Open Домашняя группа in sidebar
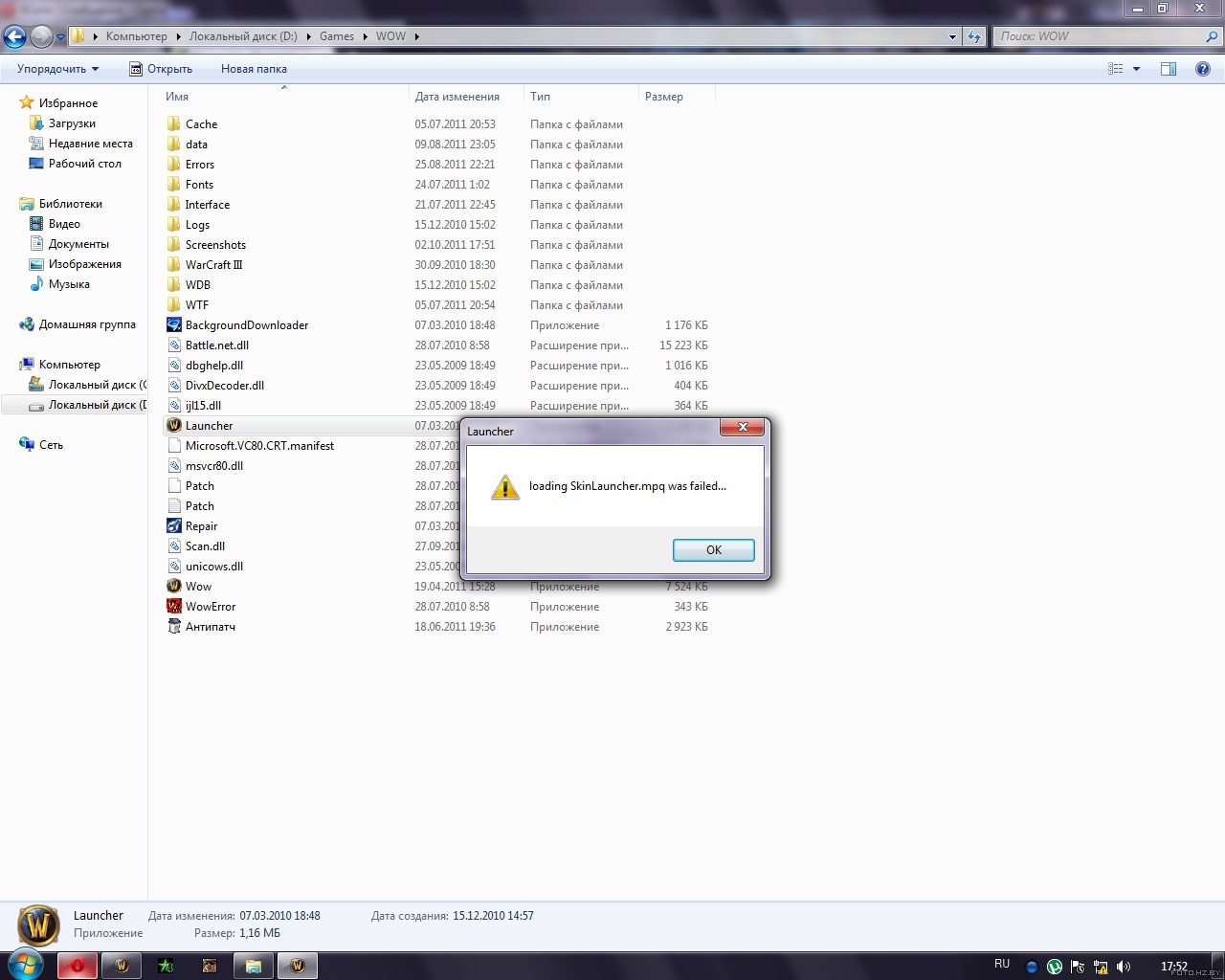1225x980 pixels. click(x=87, y=324)
